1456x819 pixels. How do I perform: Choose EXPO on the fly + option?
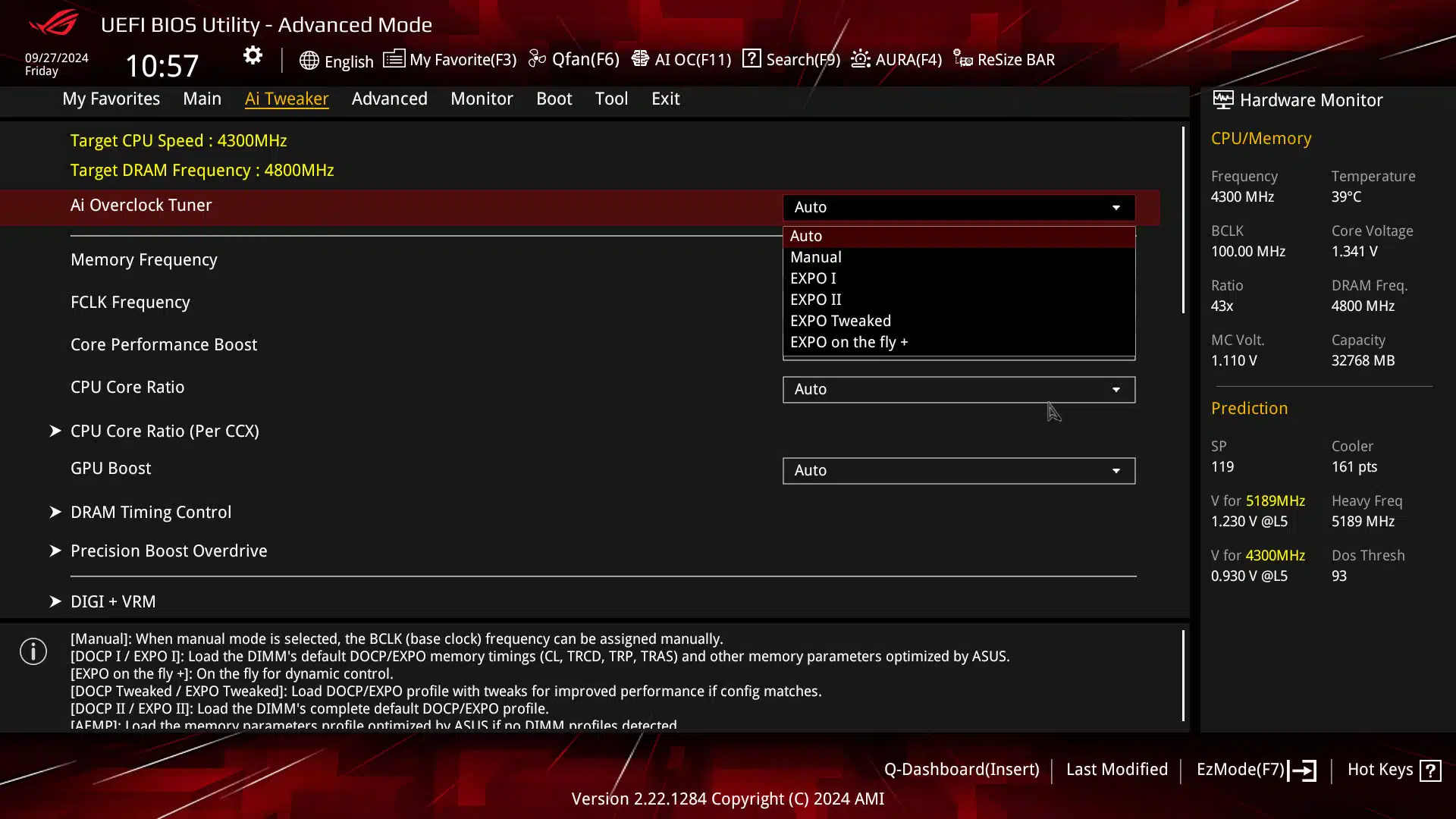click(959, 343)
